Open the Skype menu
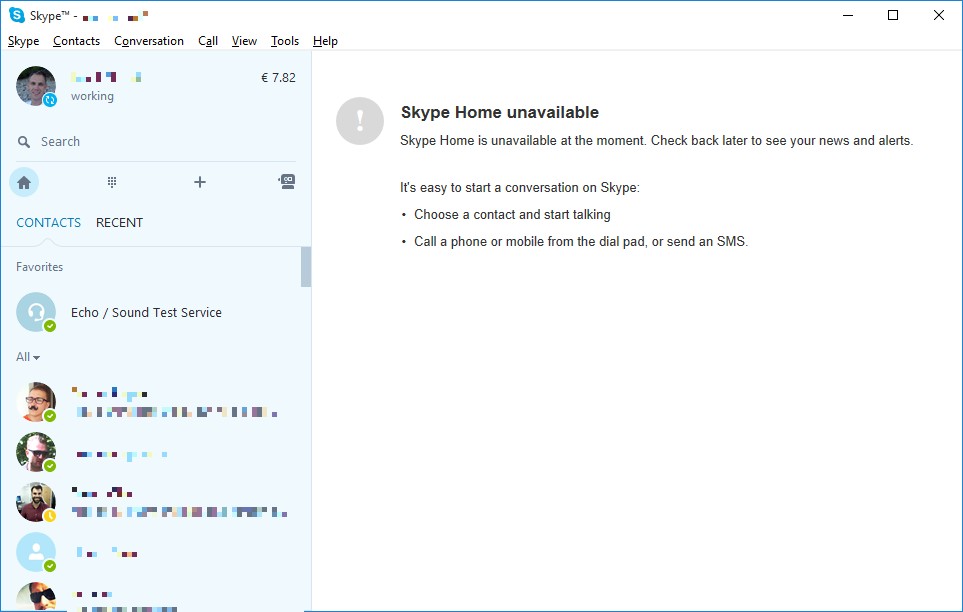 (x=23, y=41)
